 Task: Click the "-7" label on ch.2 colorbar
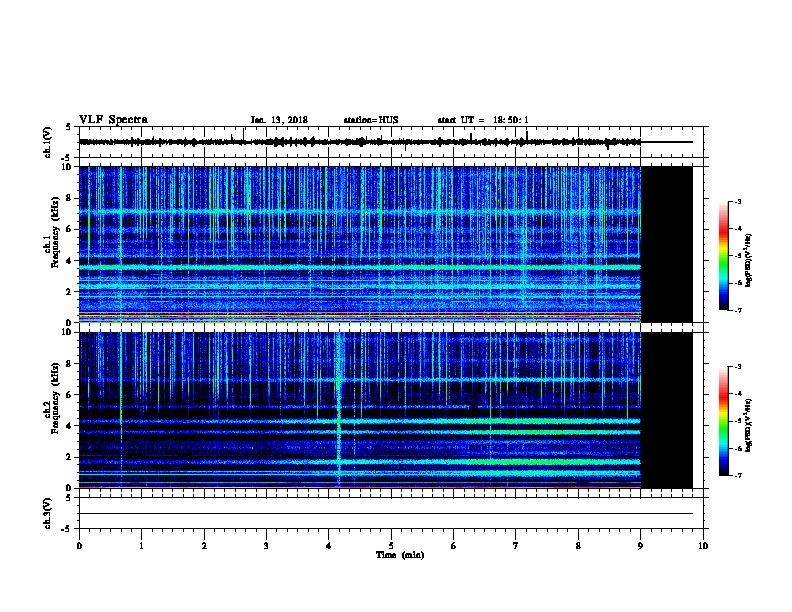(737, 475)
